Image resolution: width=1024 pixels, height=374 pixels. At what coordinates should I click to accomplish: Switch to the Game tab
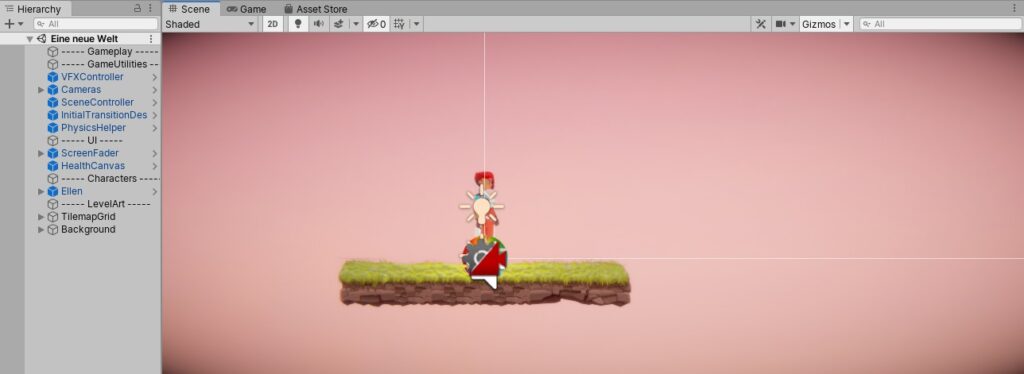click(x=246, y=9)
